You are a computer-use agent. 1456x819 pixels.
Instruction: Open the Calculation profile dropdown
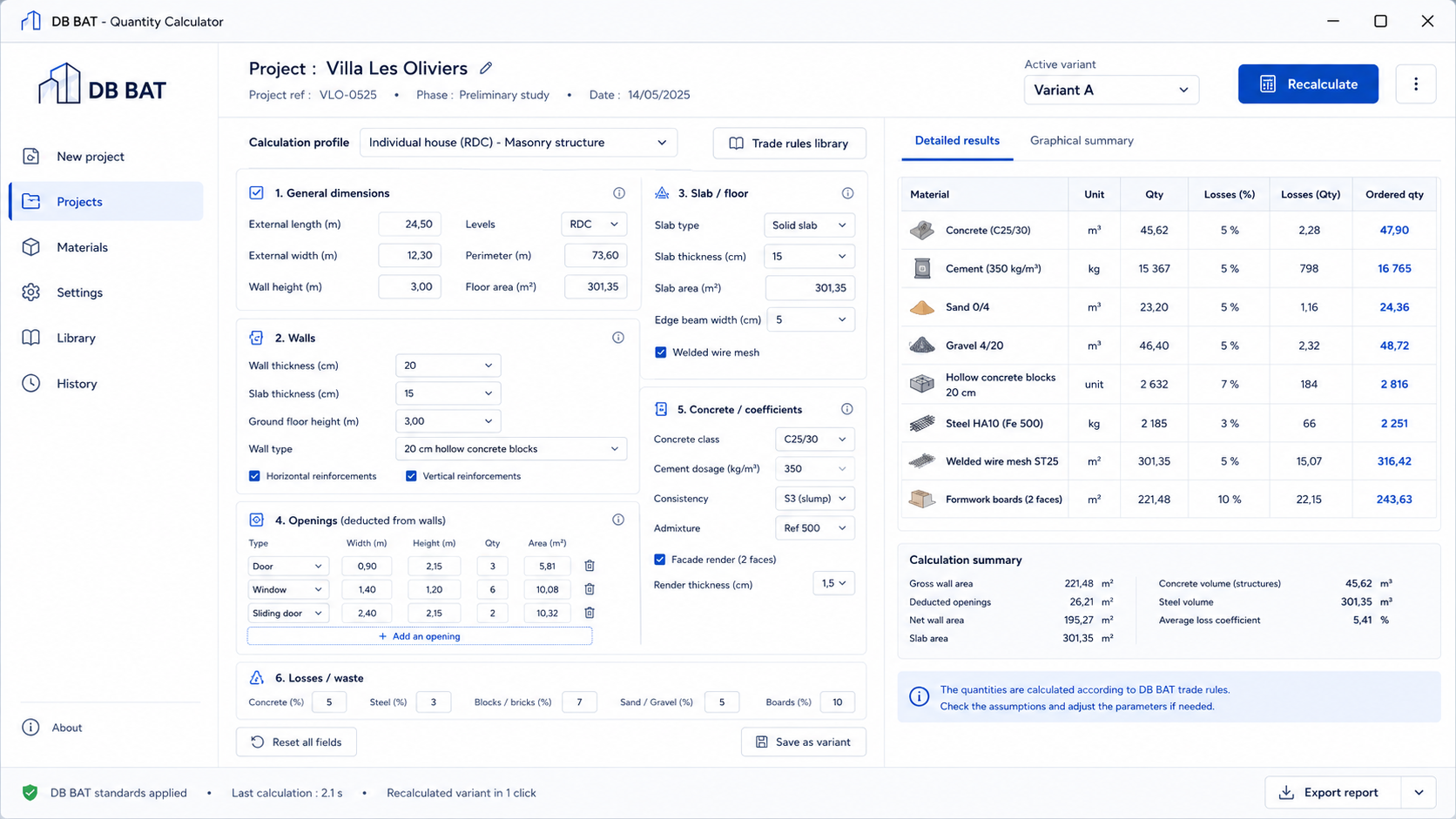point(518,143)
